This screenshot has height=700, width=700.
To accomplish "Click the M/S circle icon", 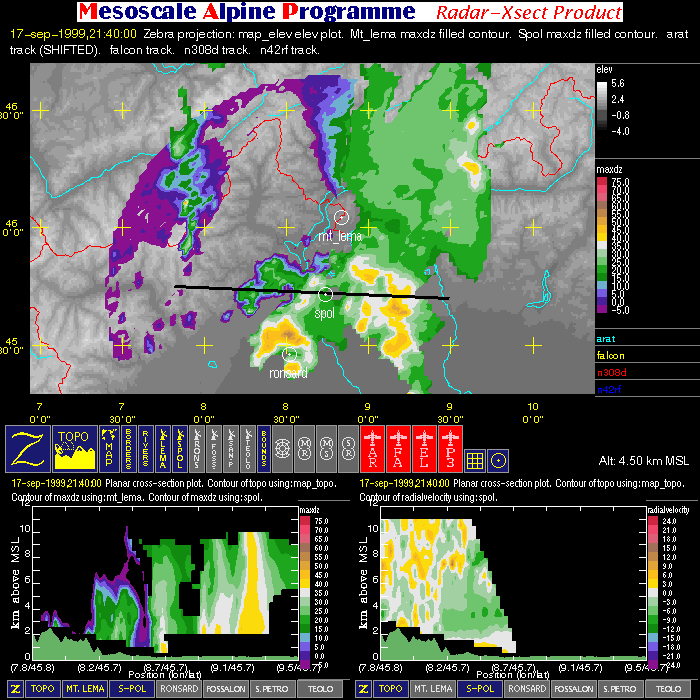I will tap(326, 449).
